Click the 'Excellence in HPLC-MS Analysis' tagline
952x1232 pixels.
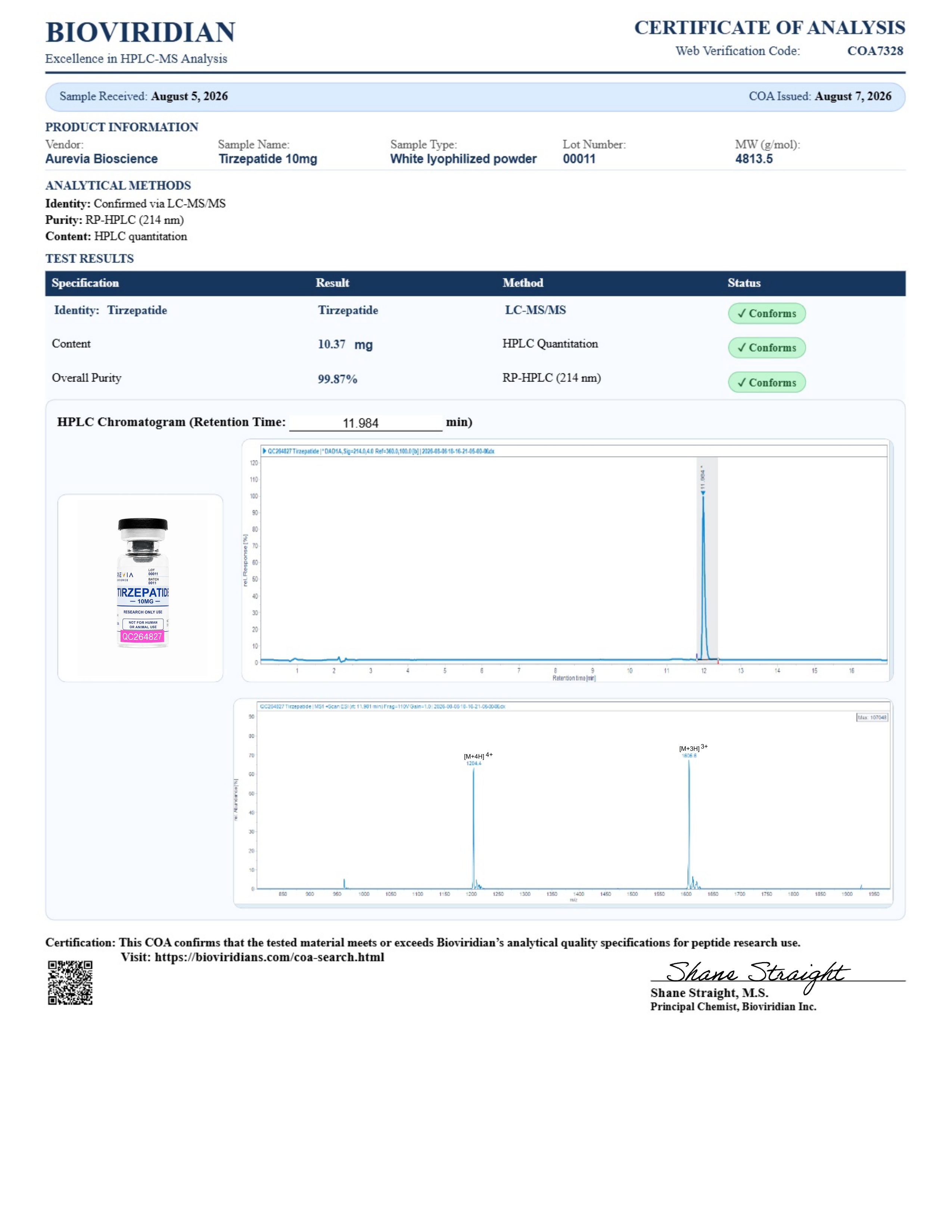pos(137,59)
